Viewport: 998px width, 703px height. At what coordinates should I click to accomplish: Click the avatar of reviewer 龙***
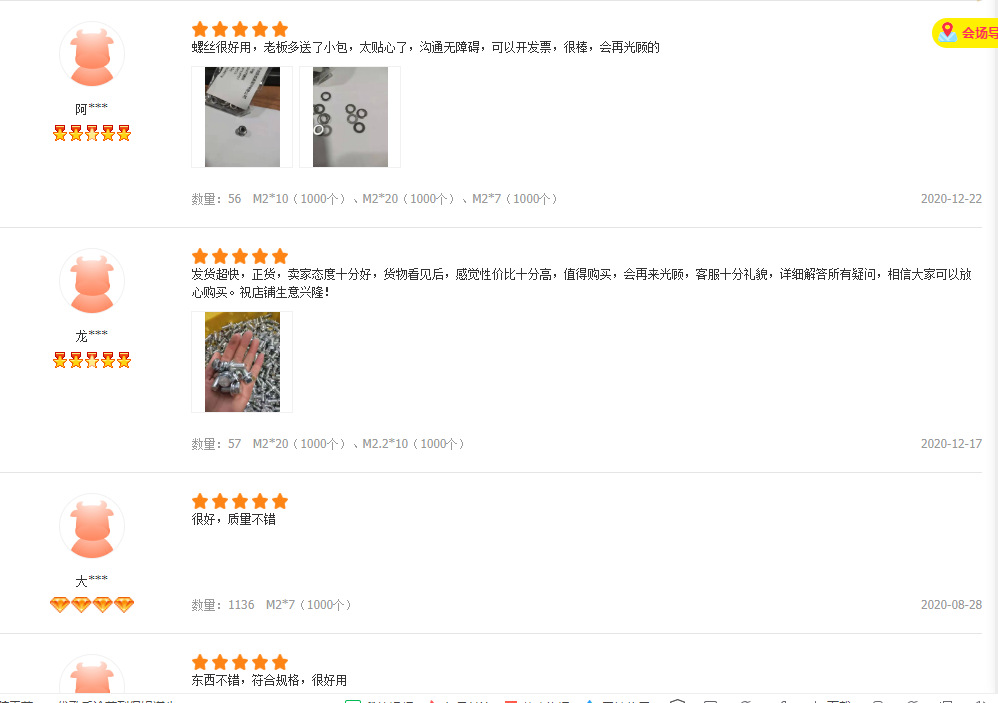[92, 281]
